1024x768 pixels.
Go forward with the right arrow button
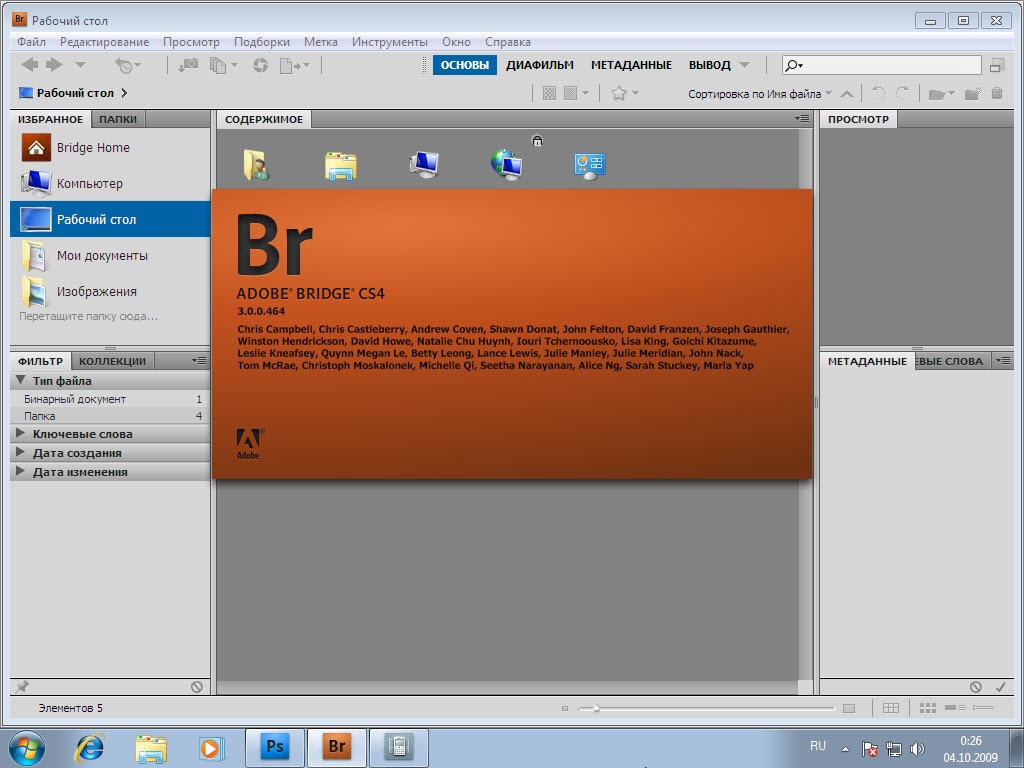pyautogui.click(x=54, y=65)
